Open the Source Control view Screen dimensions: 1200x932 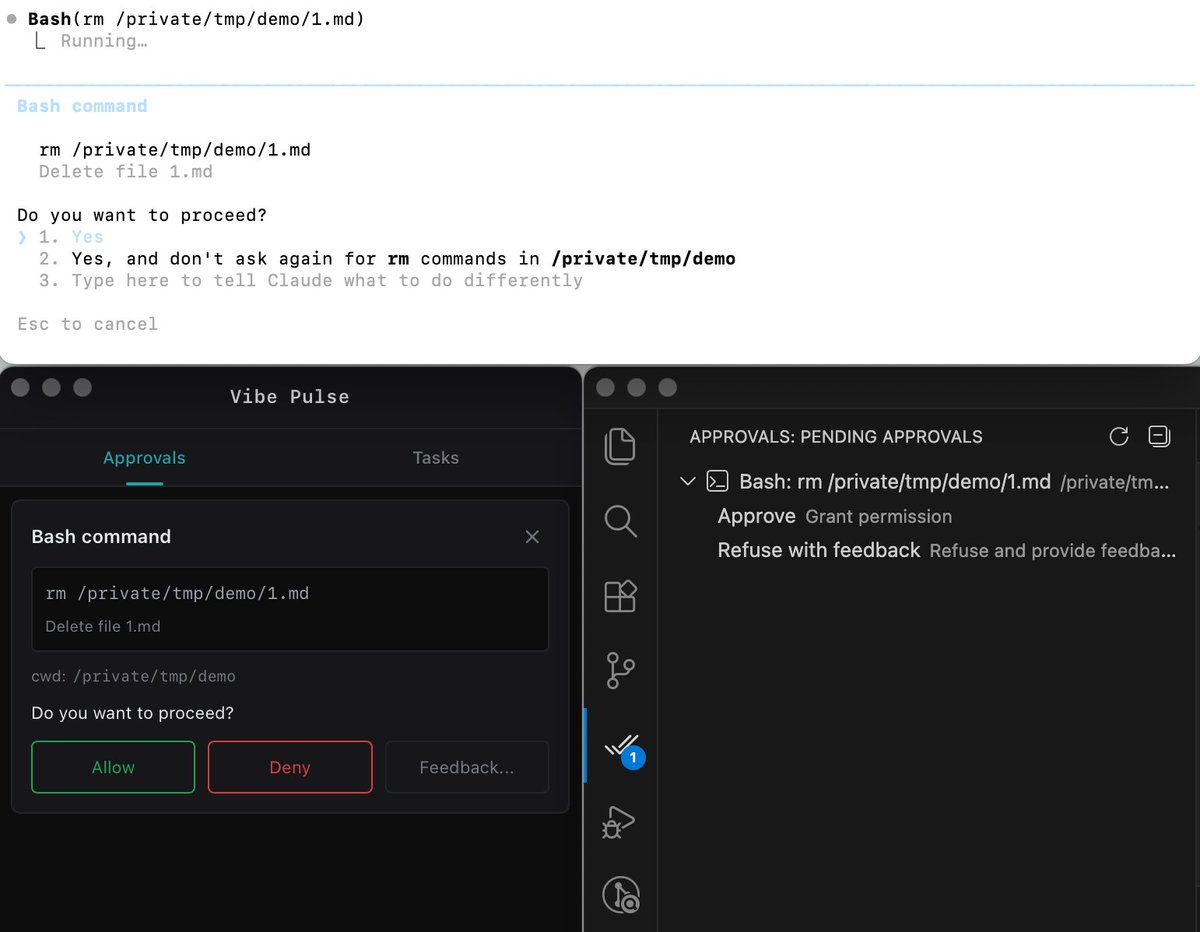click(x=620, y=671)
